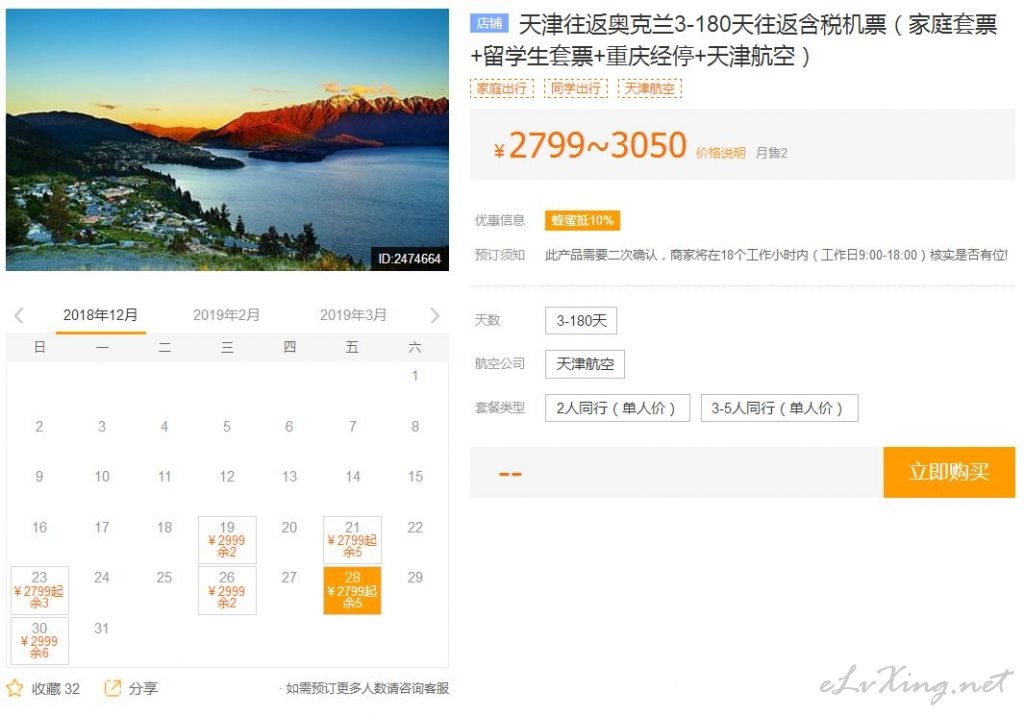The height and width of the screenshot is (717, 1024).
Task: Choose the 3-5人同行 package type
Action: click(778, 408)
